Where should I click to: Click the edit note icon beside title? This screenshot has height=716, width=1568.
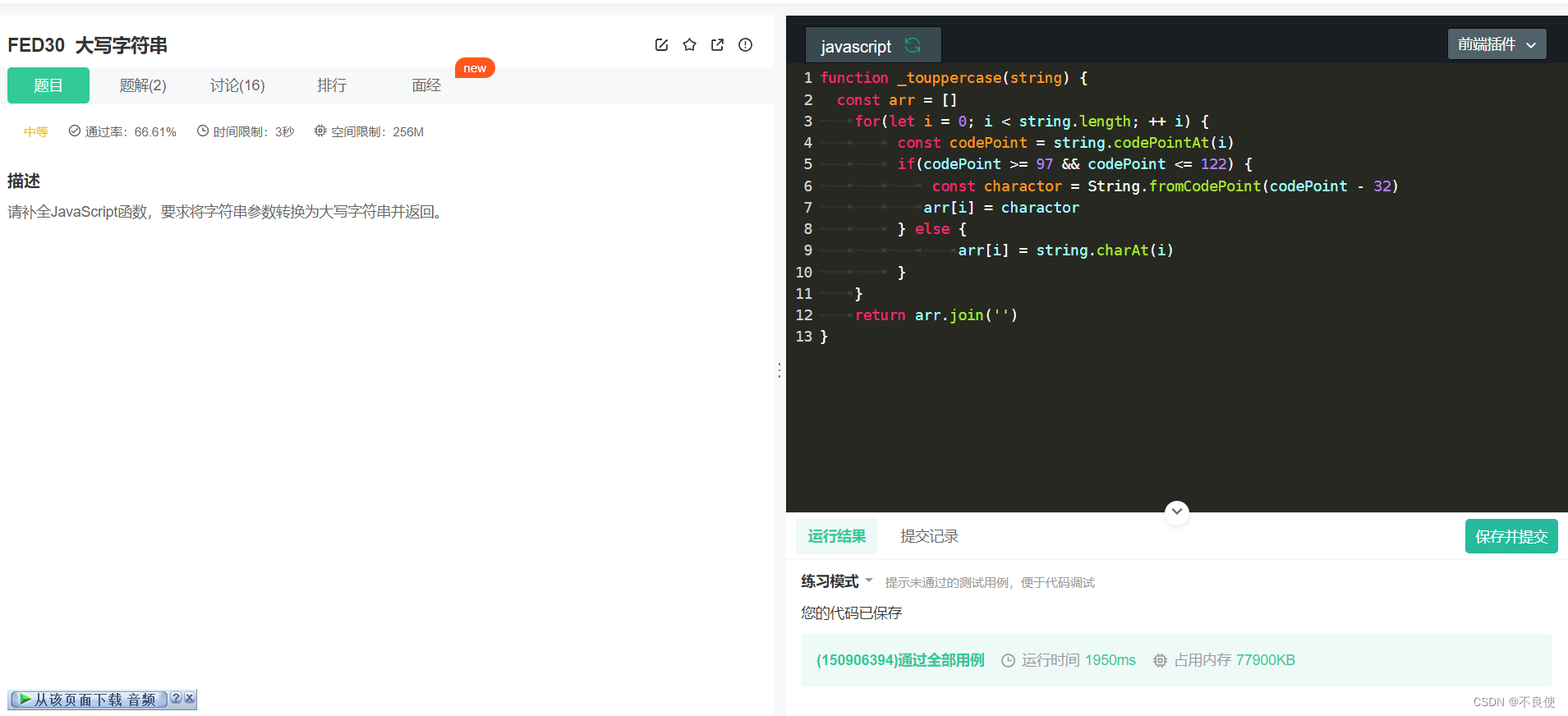(661, 45)
